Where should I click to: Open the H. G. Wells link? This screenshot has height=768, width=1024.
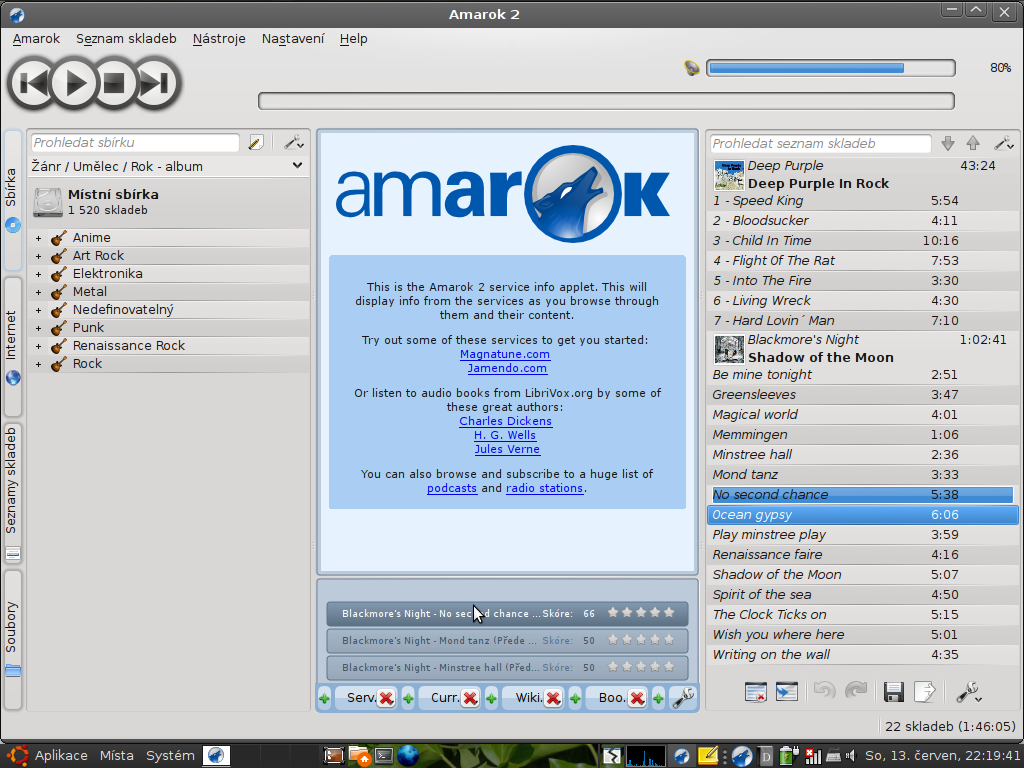505,435
